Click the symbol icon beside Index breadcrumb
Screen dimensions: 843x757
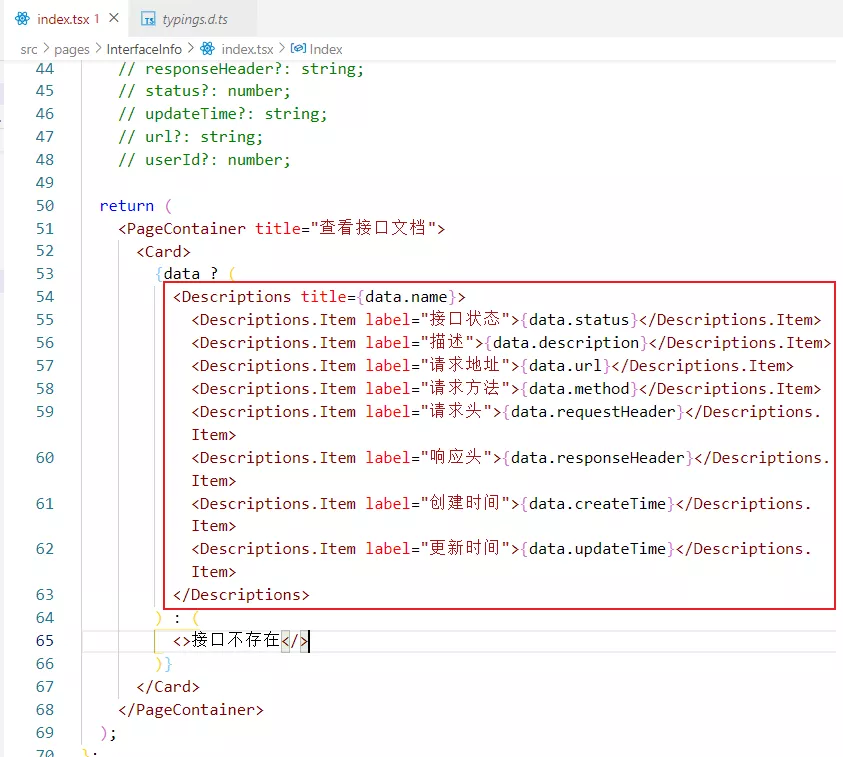(x=298, y=48)
